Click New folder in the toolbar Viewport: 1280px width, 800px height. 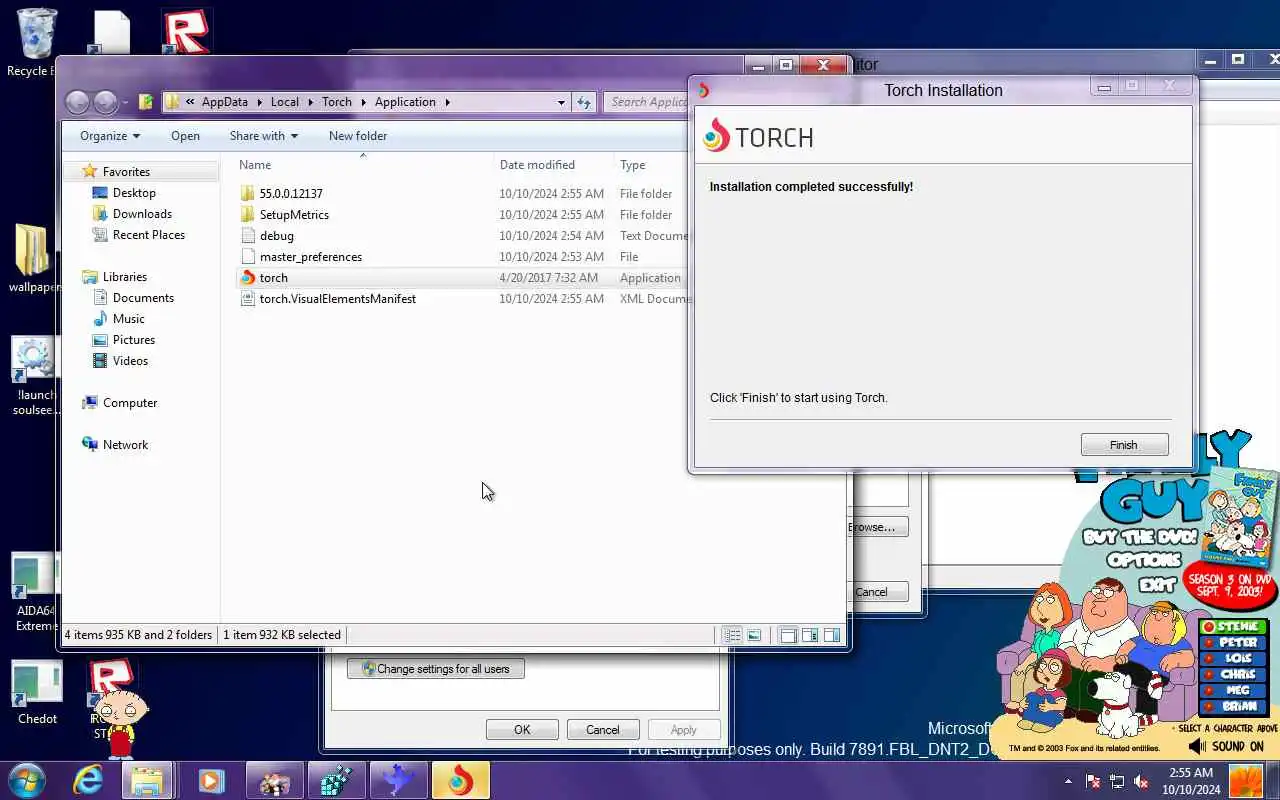[358, 136]
